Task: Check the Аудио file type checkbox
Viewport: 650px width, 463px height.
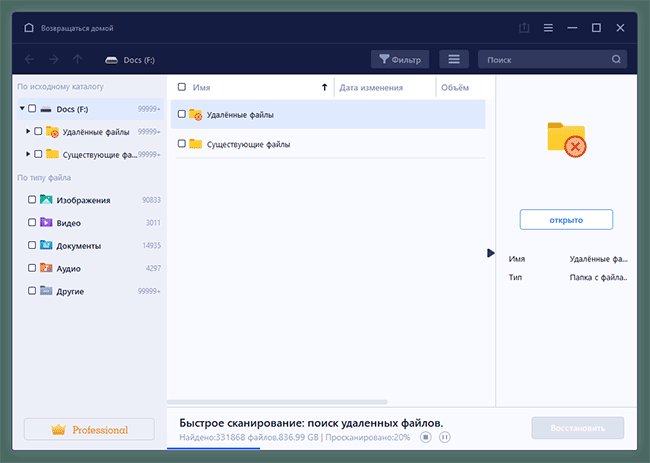Action: [32, 268]
